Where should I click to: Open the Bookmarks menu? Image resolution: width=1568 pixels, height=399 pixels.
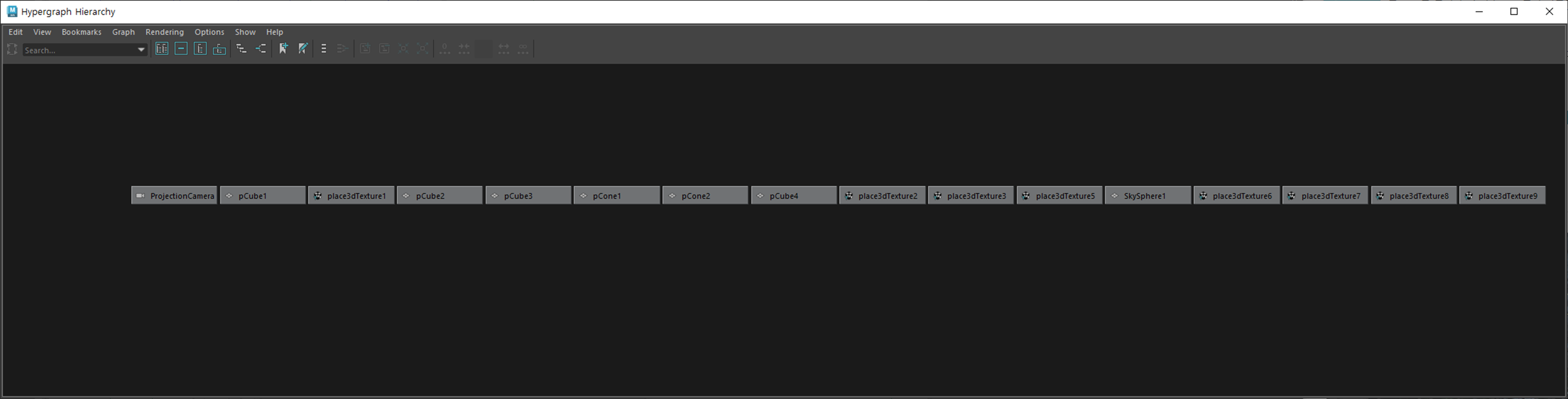click(x=82, y=32)
